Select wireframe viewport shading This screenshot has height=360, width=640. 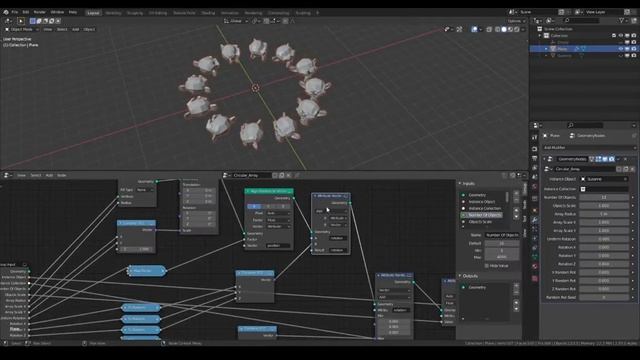tap(498, 29)
